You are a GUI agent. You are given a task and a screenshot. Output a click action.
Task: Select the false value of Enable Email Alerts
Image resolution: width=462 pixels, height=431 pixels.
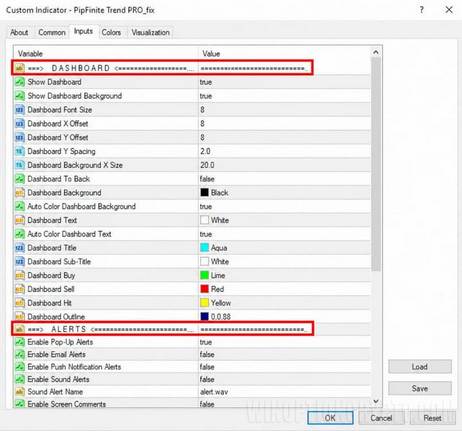click(207, 354)
